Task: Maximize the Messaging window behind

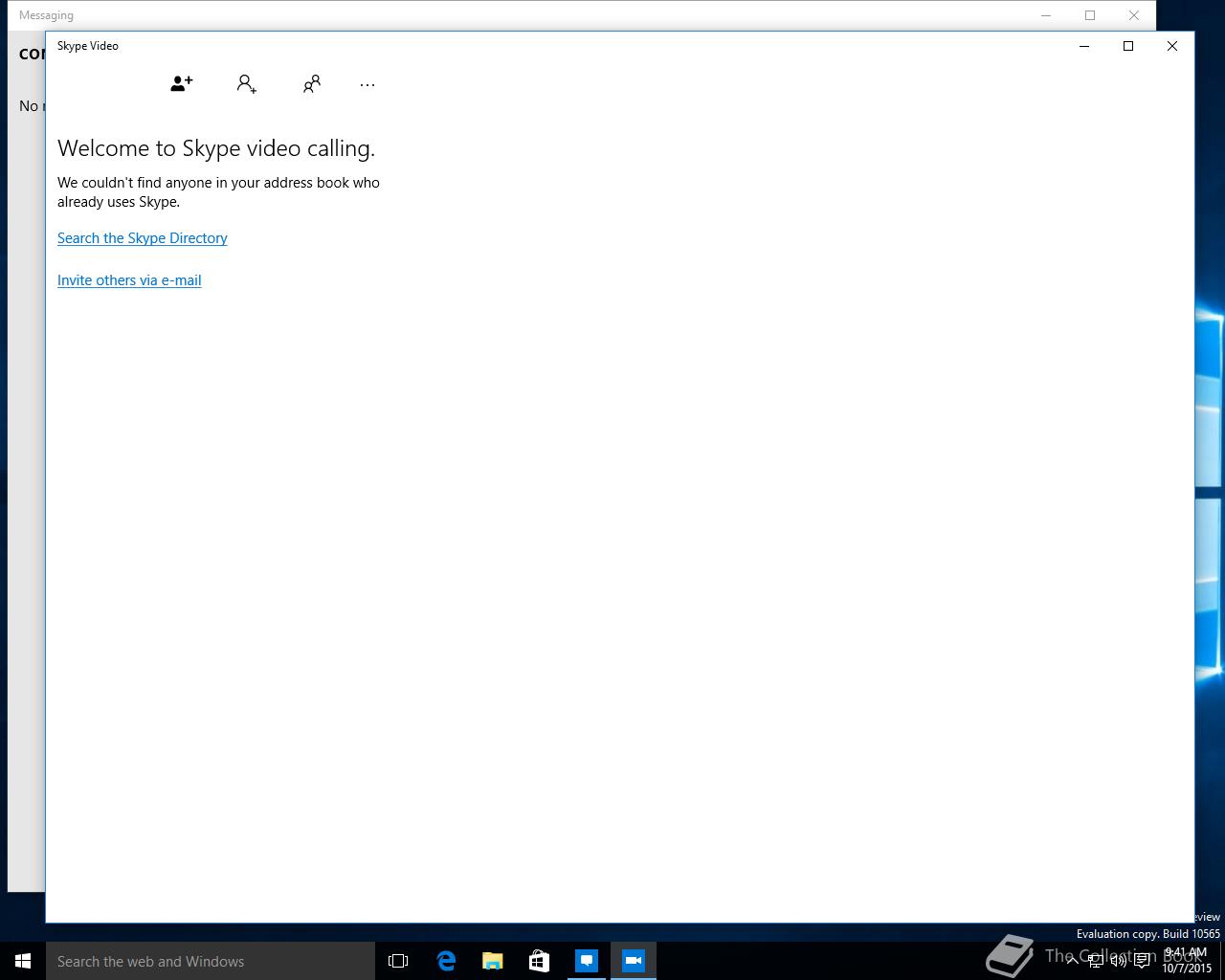Action: point(1090,15)
